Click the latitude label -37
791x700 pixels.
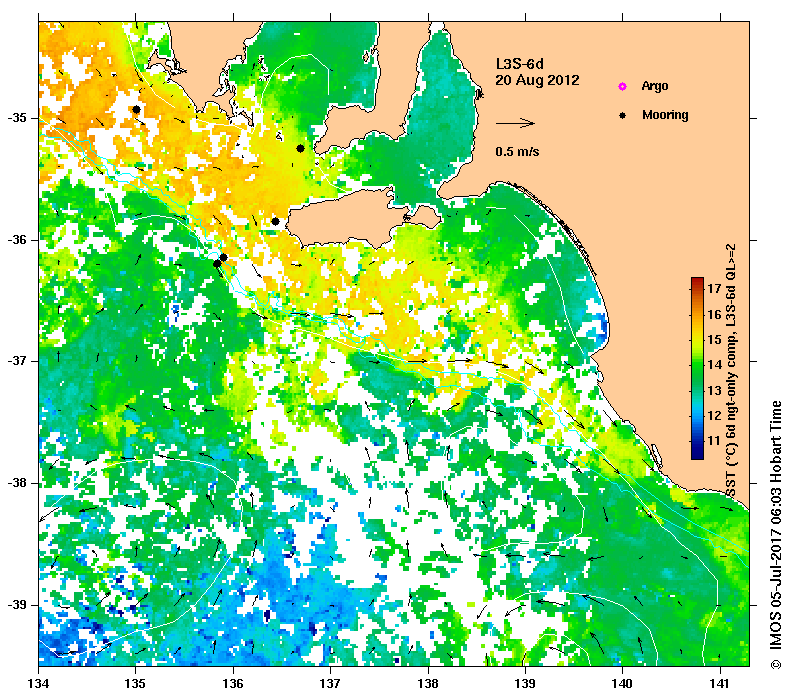pyautogui.click(x=17, y=361)
